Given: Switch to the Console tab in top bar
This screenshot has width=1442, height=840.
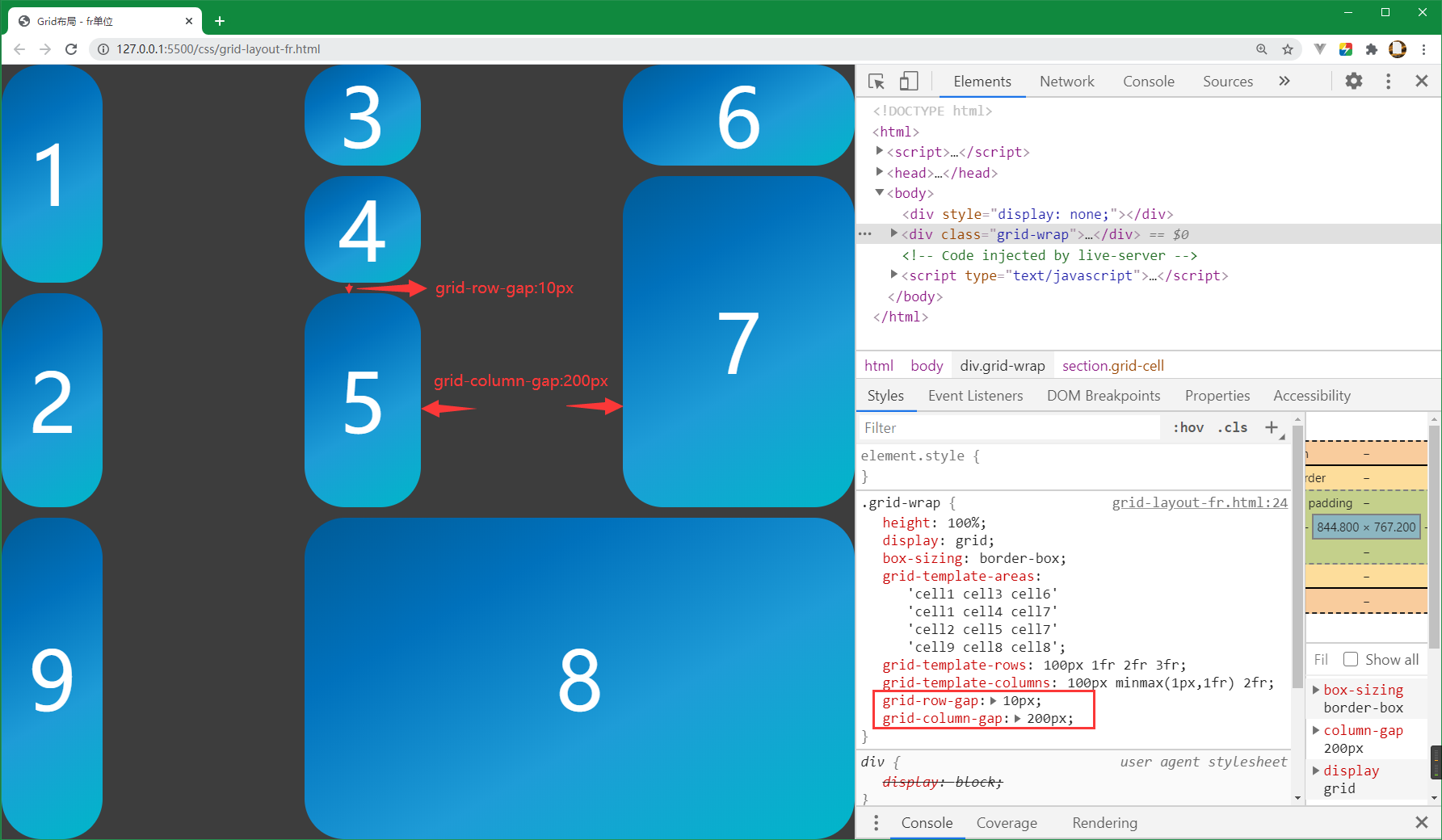Looking at the screenshot, I should (1149, 82).
